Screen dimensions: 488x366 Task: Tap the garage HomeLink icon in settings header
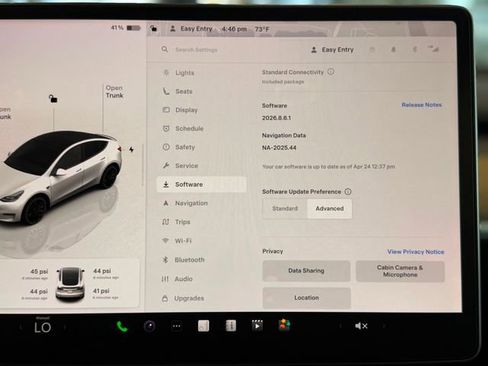pos(372,50)
